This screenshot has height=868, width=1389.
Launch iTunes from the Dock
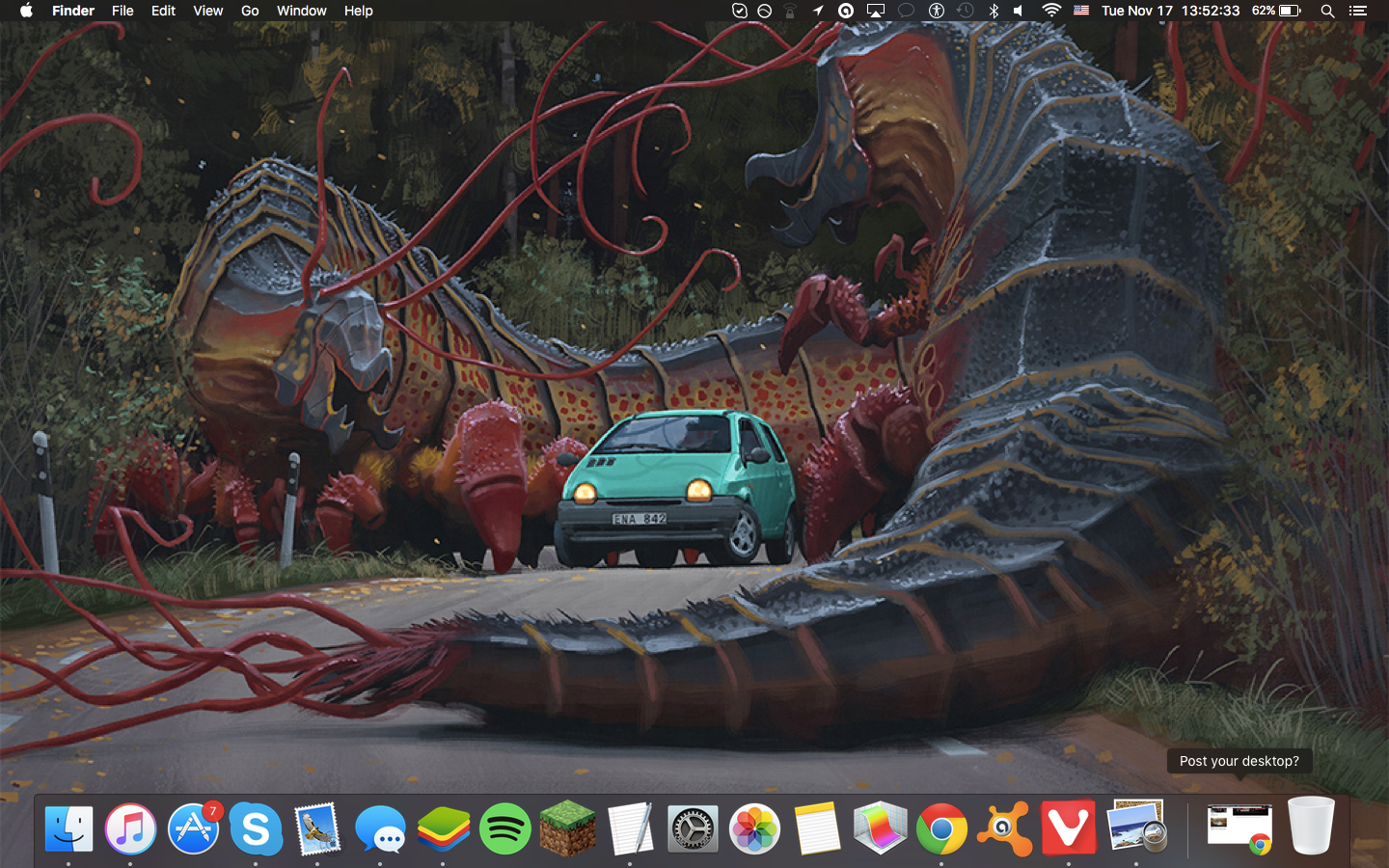[130, 828]
